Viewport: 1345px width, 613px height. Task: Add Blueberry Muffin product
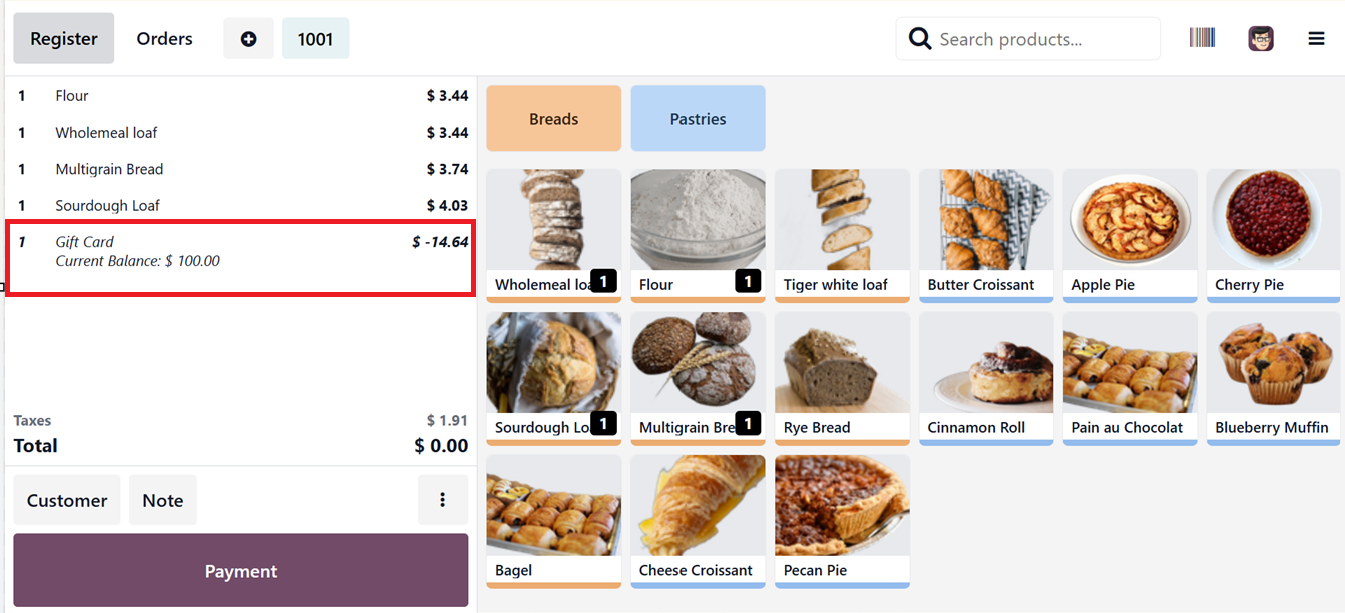click(1273, 378)
